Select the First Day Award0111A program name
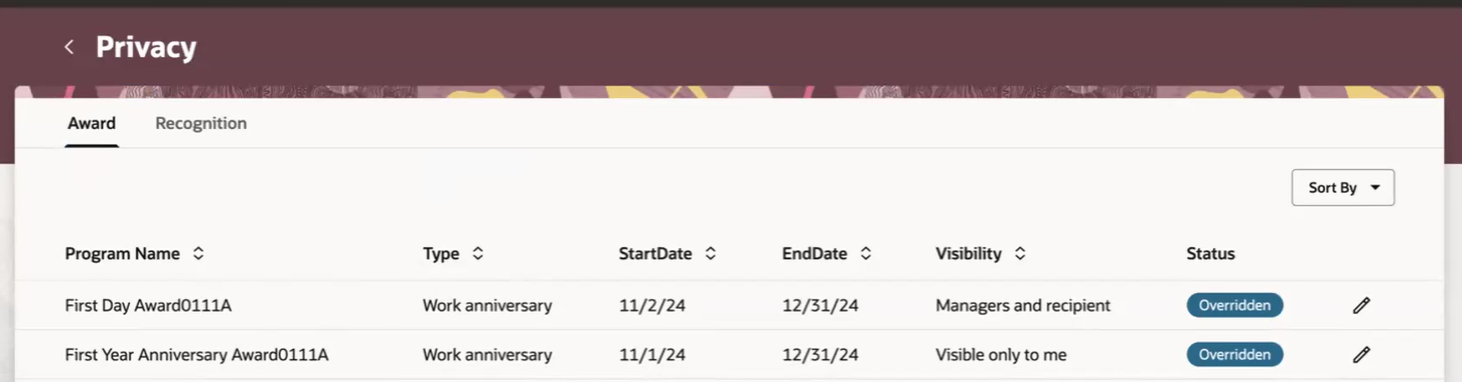The image size is (1462, 382). coord(148,306)
